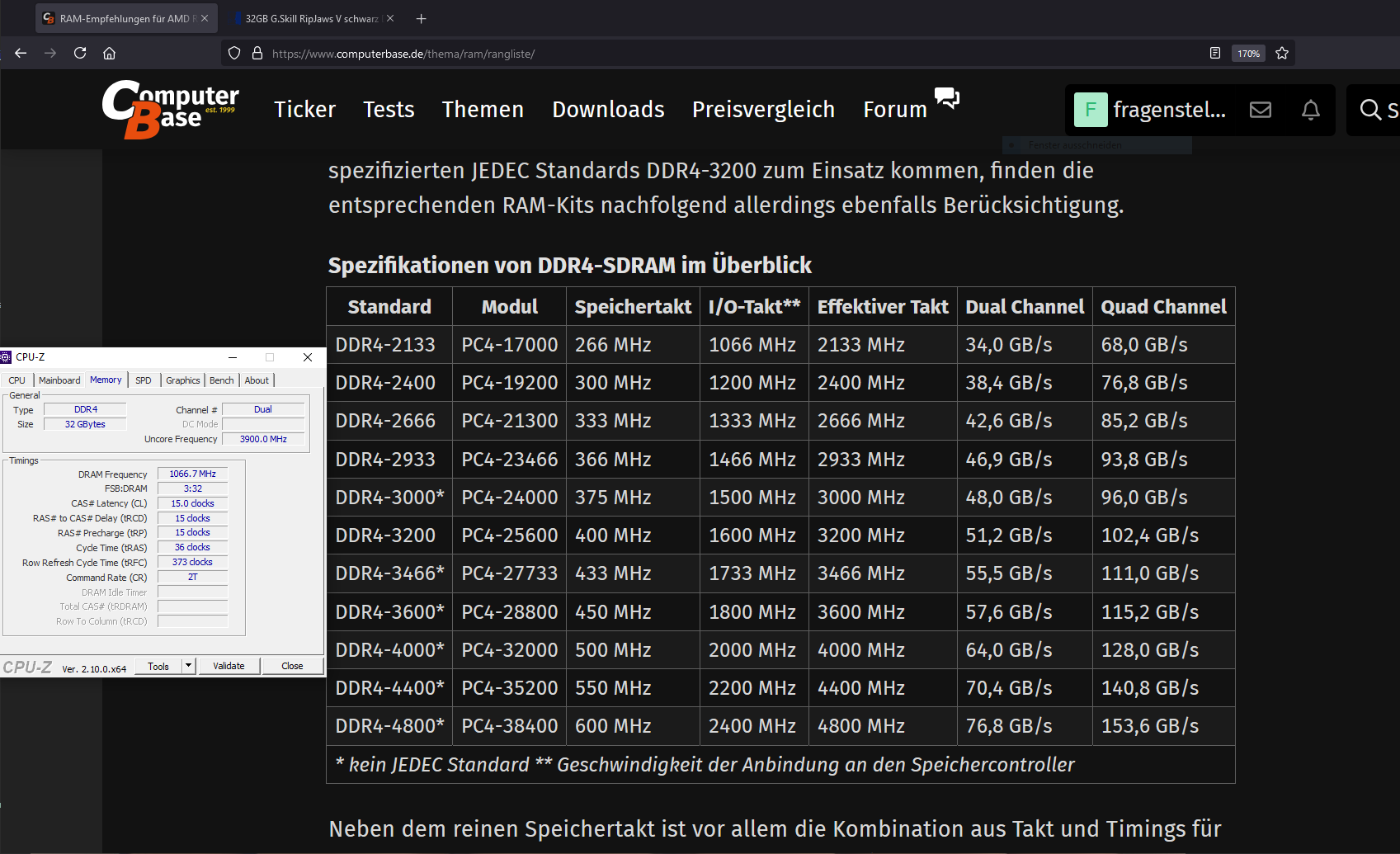This screenshot has height=854, width=1400.
Task: Click the Effektiver Takt column header
Action: pyautogui.click(x=883, y=307)
